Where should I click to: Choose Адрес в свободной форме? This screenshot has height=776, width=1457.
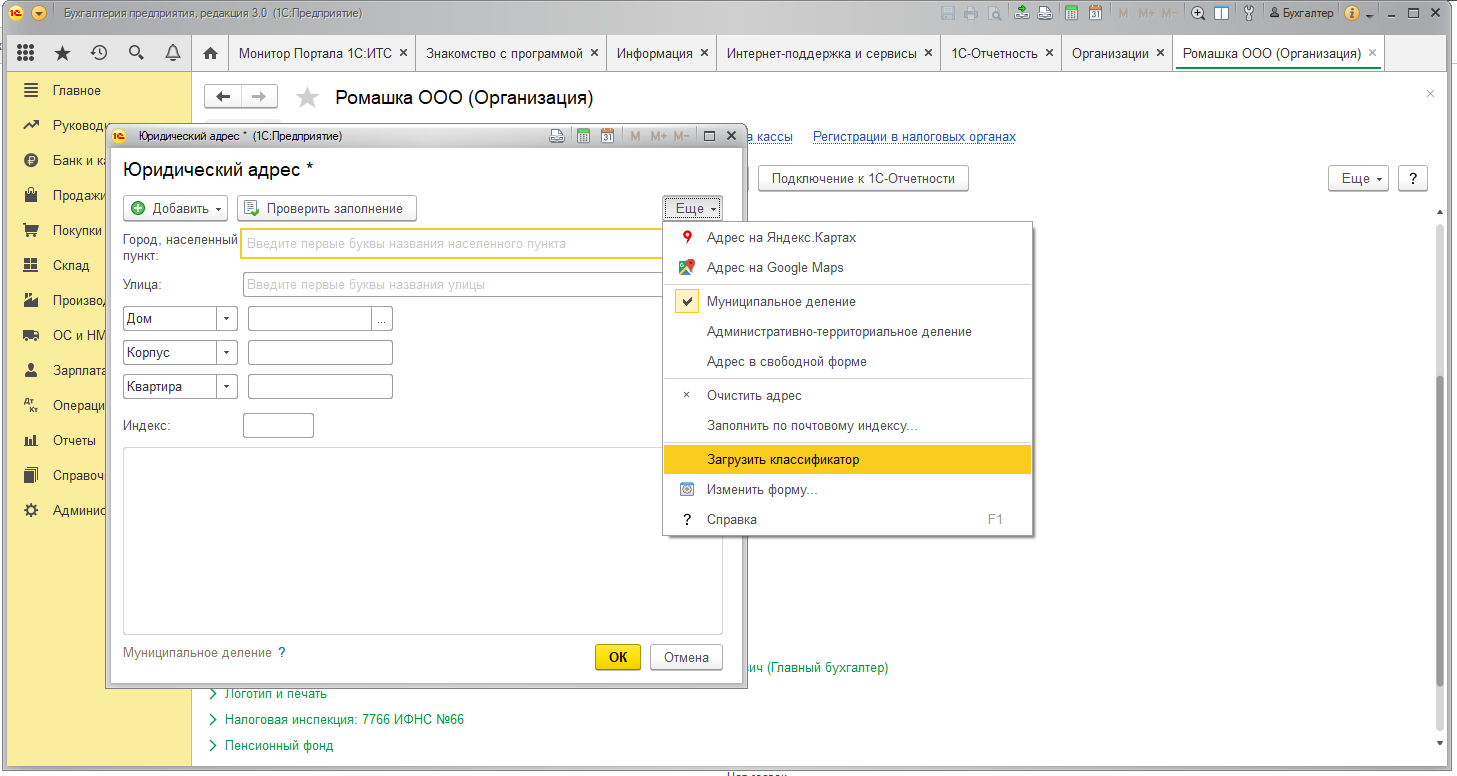(848, 361)
